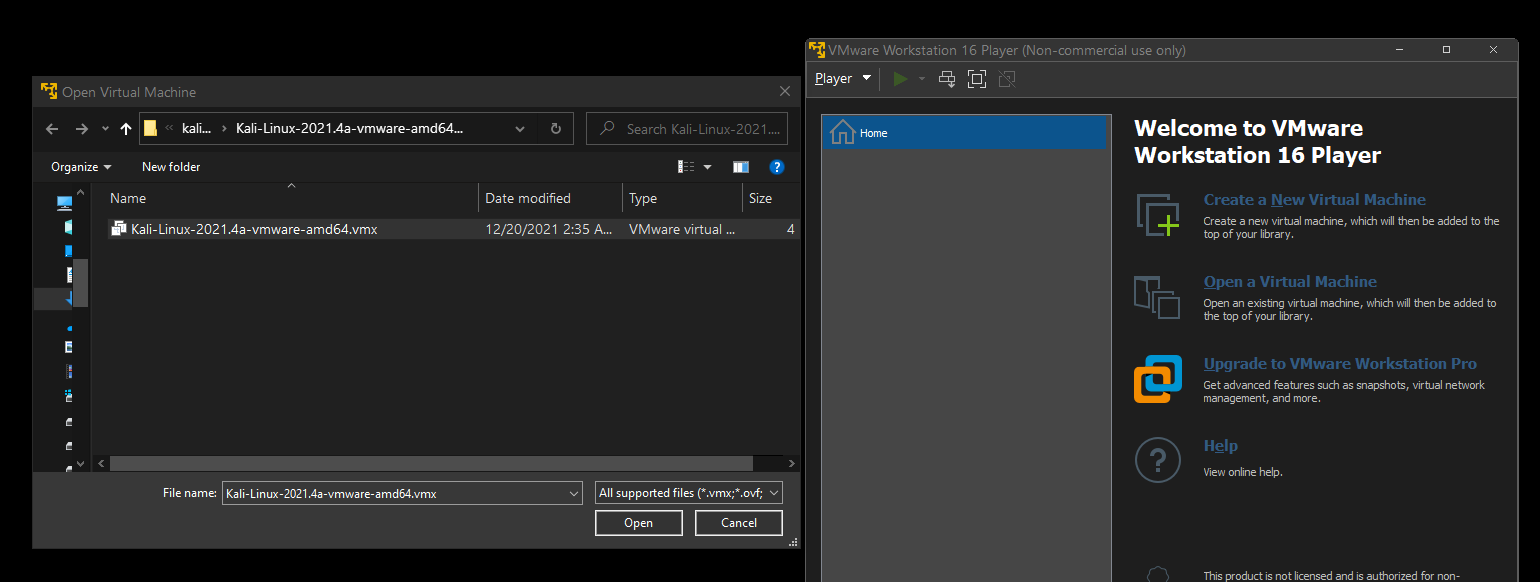This screenshot has height=582, width=1540.
Task: Select Home in VMware library list
Action: tap(966, 133)
